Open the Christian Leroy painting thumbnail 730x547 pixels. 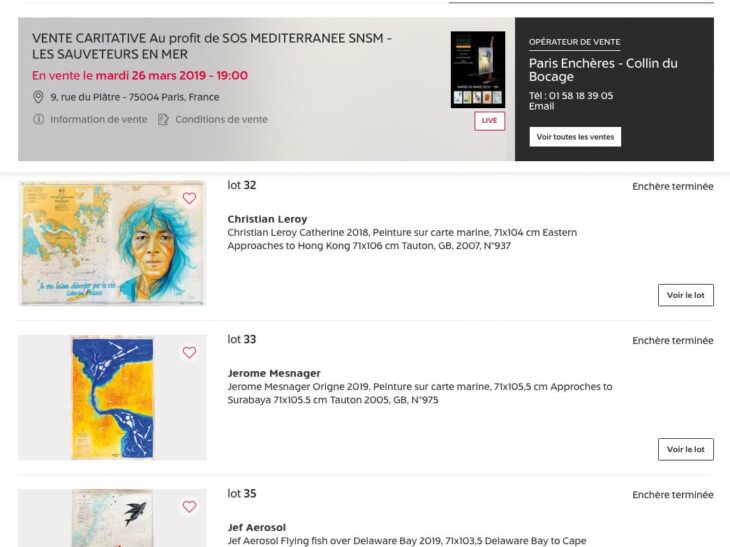(112, 243)
